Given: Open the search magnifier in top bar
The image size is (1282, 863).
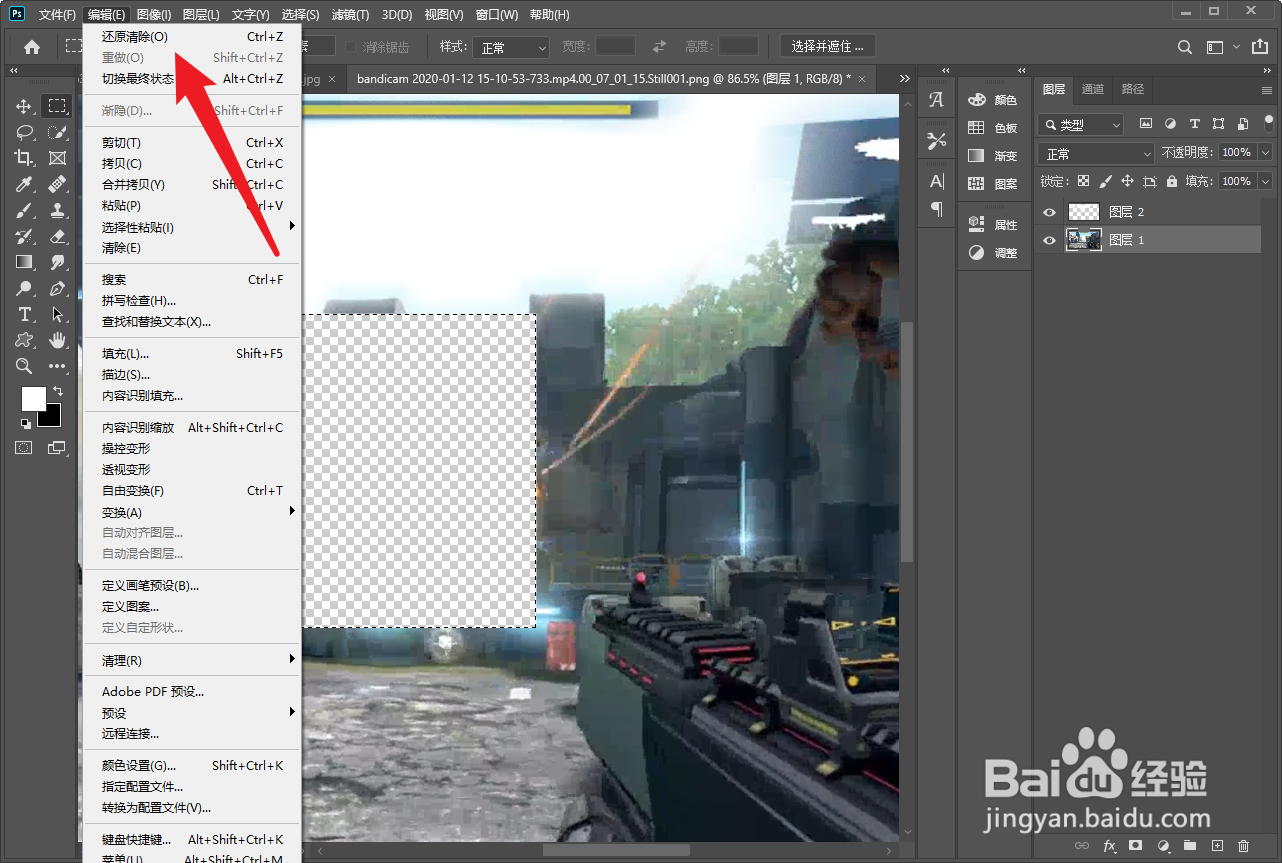Looking at the screenshot, I should 1185,47.
